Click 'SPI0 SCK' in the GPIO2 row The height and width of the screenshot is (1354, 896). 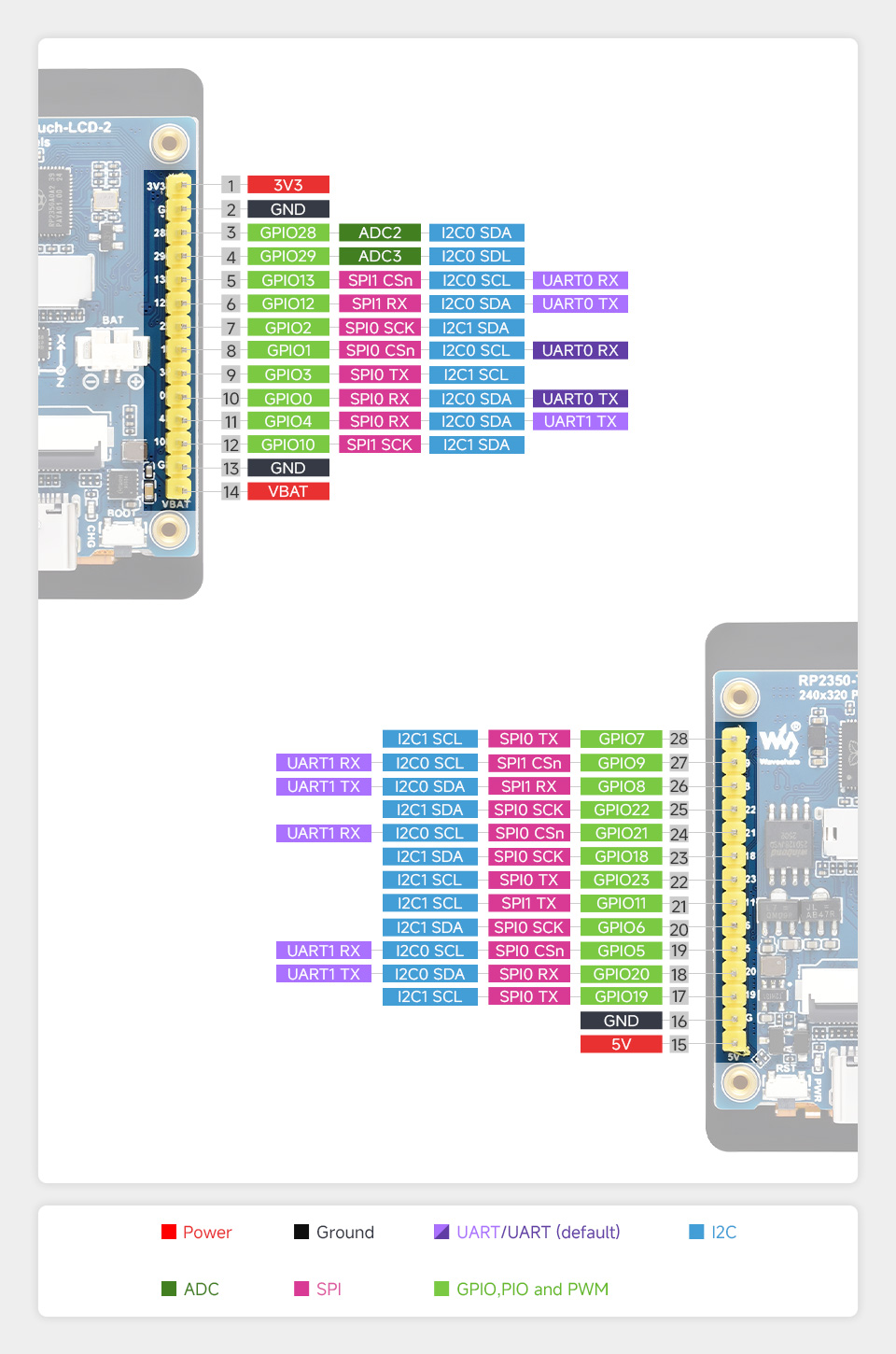coord(380,328)
